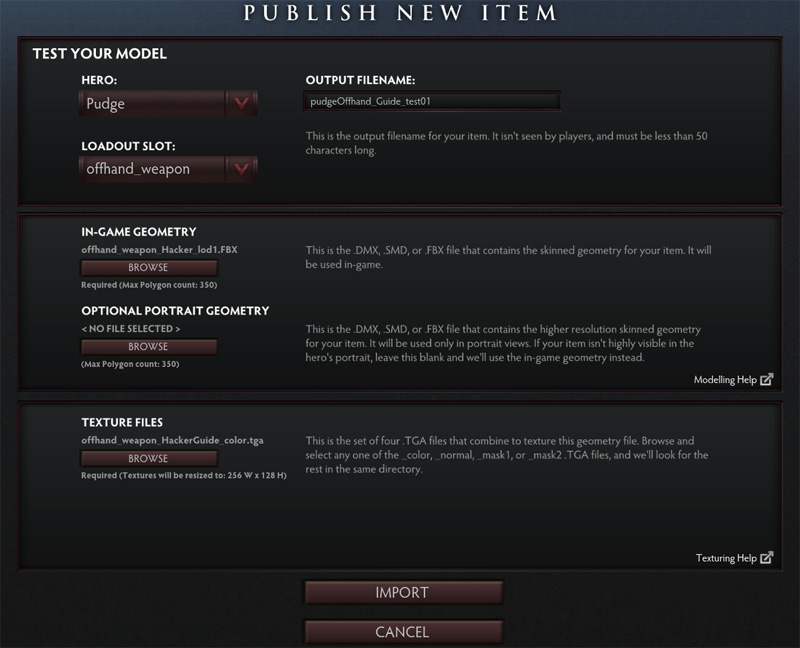
Task: Click the red arrow on Hero dropdown
Action: click(x=241, y=103)
